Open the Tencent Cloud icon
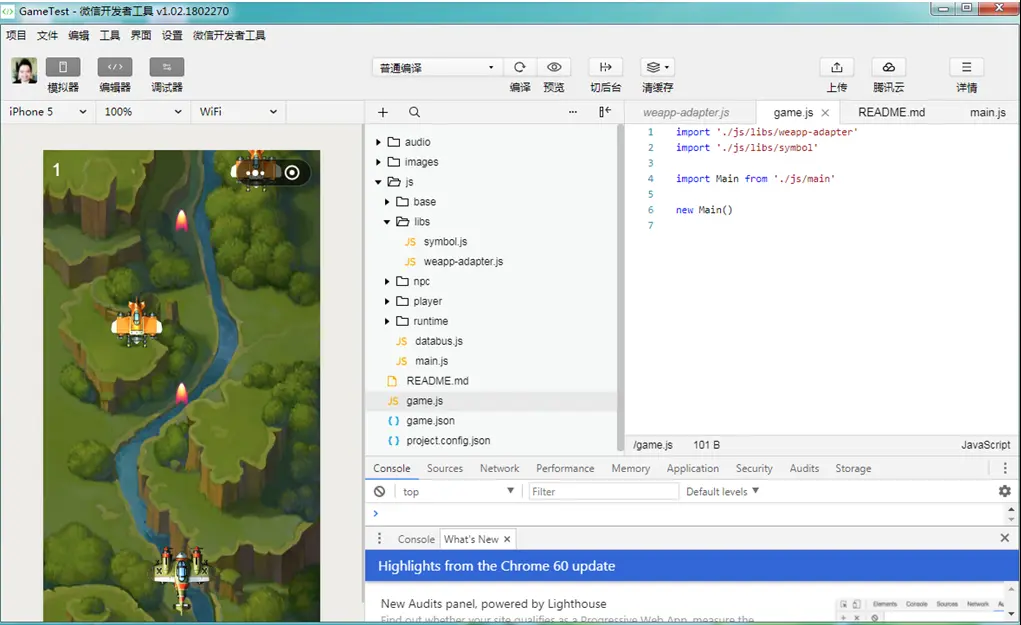Image resolution: width=1021 pixels, height=625 pixels. [889, 67]
